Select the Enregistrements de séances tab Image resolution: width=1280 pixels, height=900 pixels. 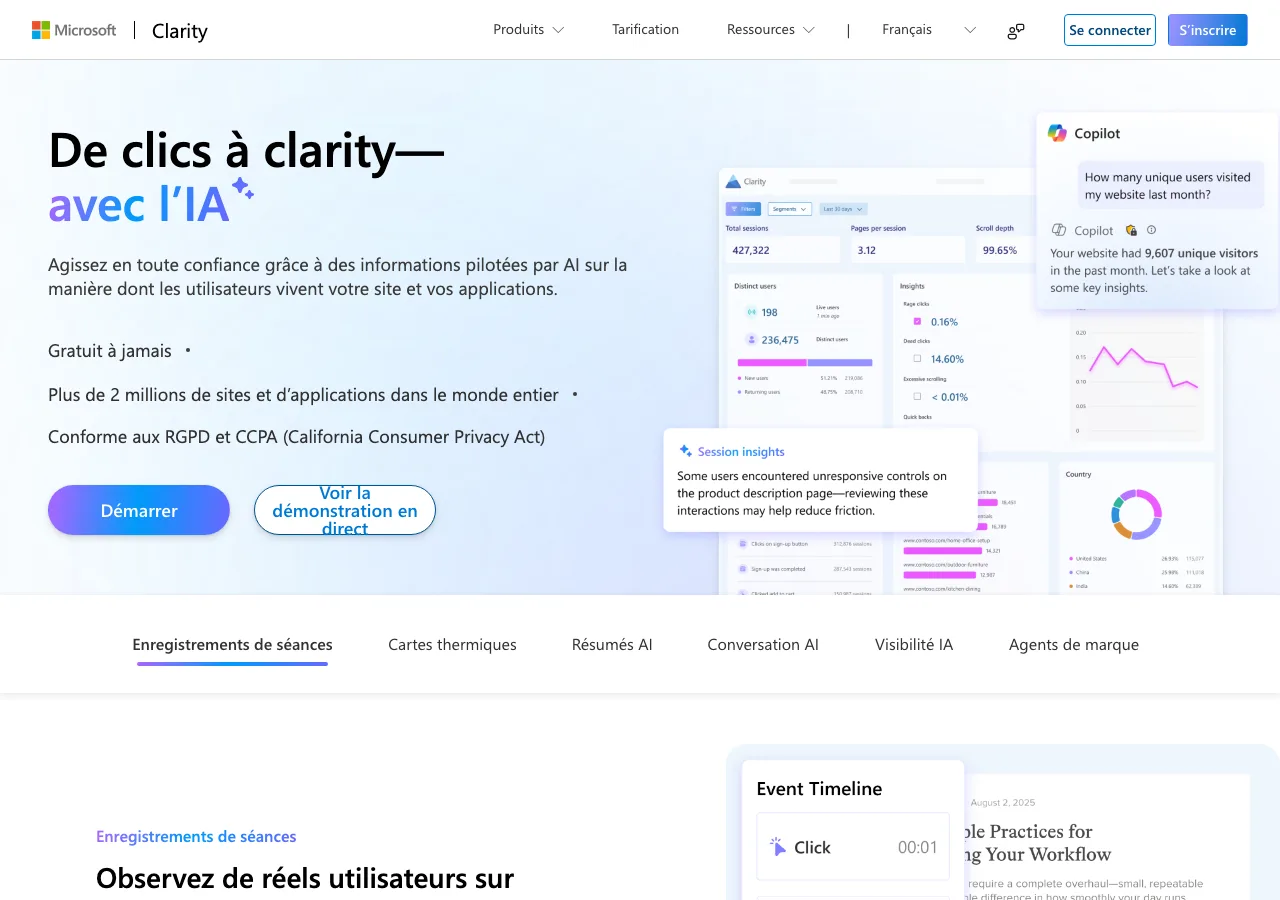tap(232, 645)
